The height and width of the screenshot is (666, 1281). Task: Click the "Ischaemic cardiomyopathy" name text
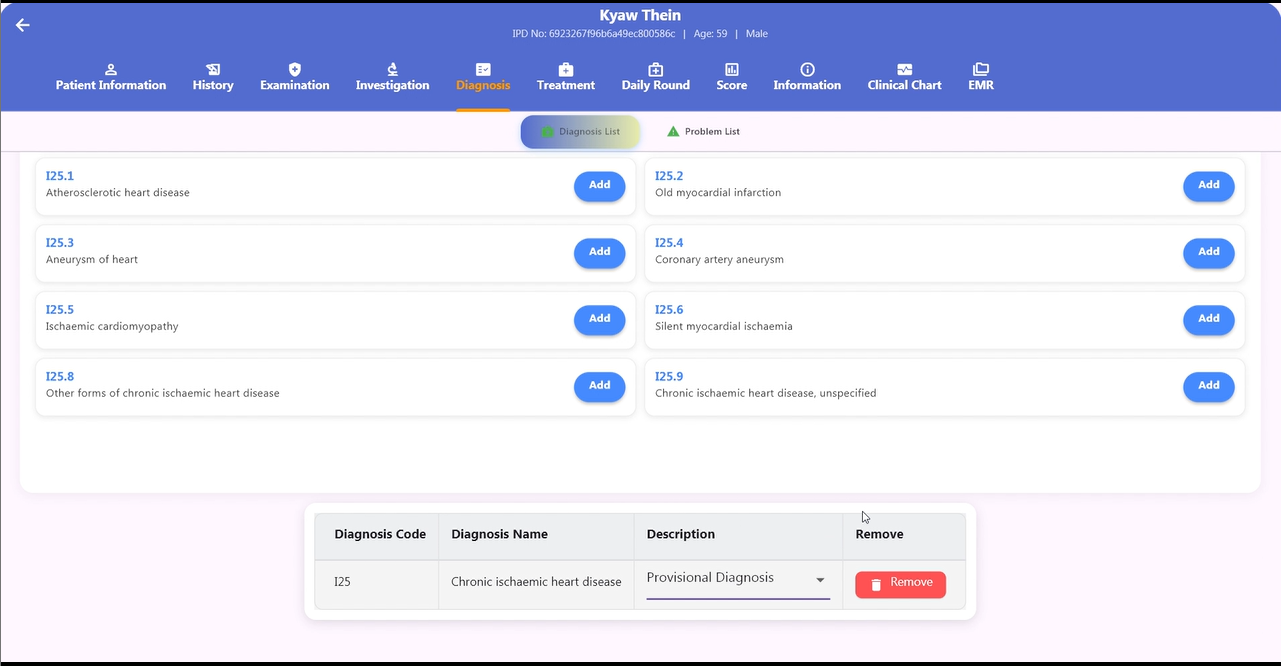coord(112,327)
